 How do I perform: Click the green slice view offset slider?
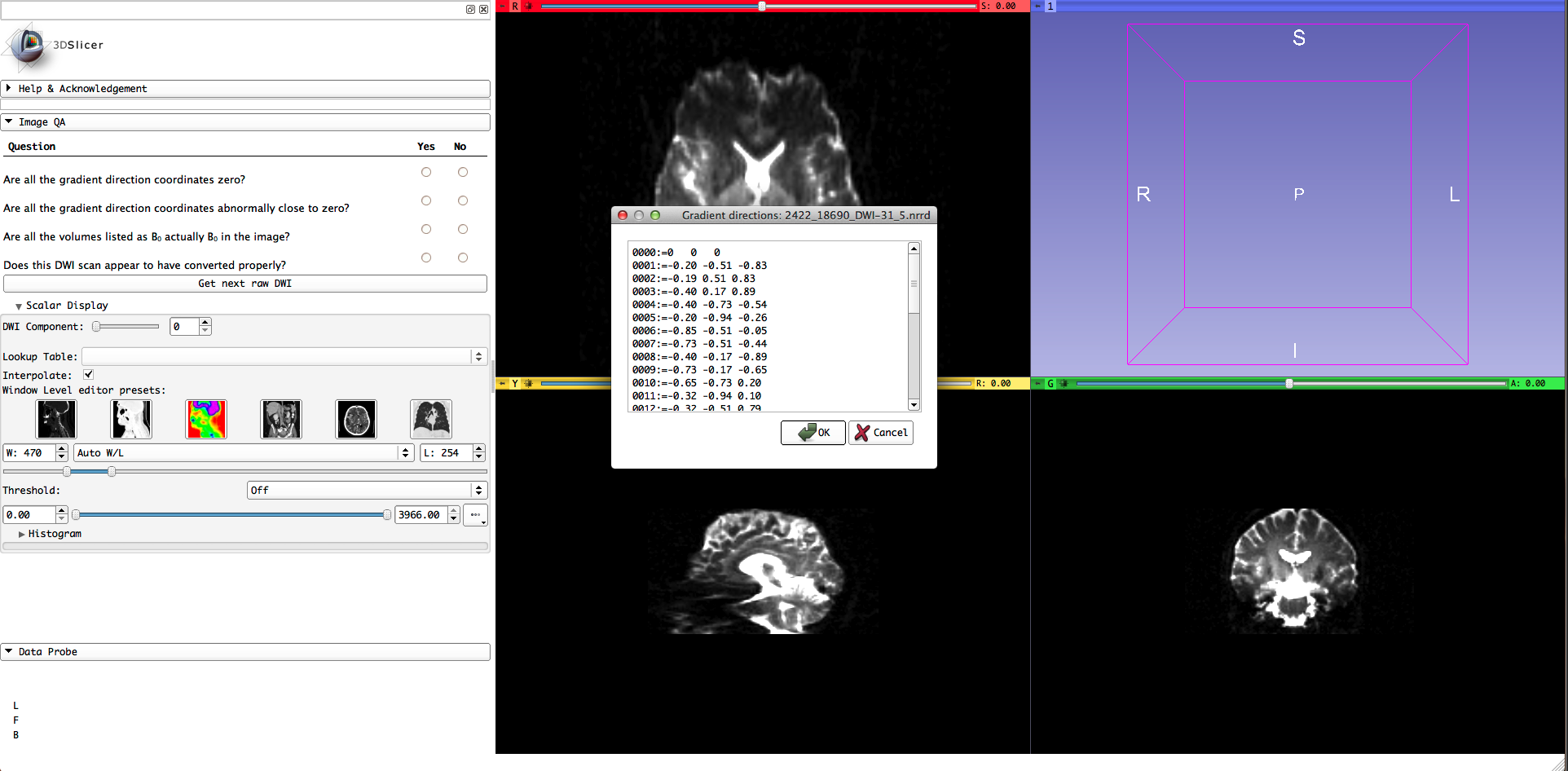(1289, 383)
